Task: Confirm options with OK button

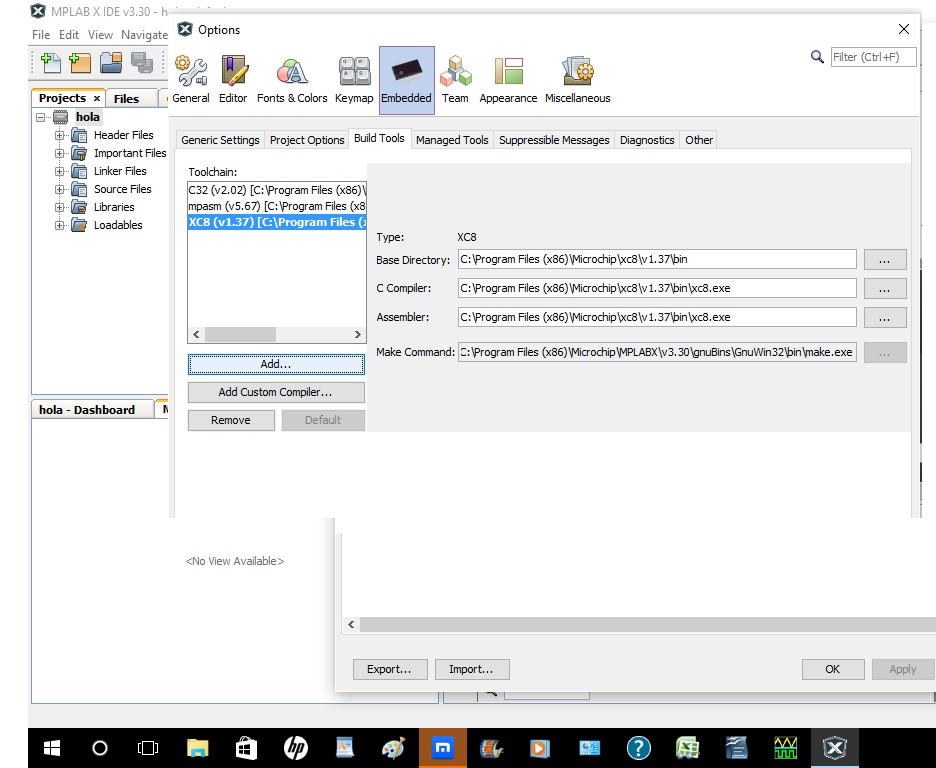Action: (x=833, y=669)
